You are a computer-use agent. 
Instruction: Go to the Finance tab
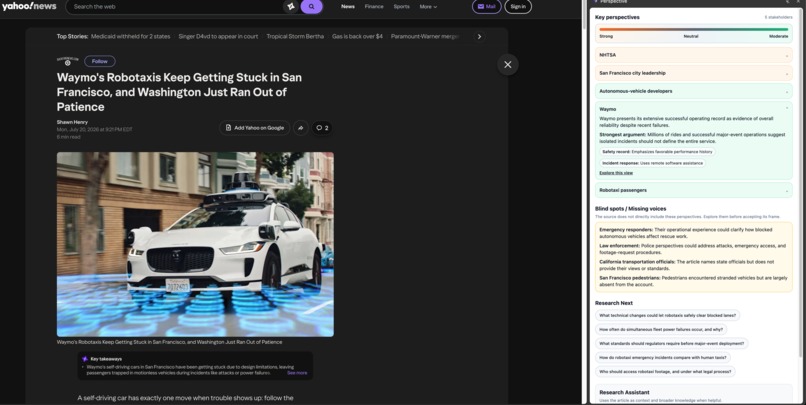(374, 7)
